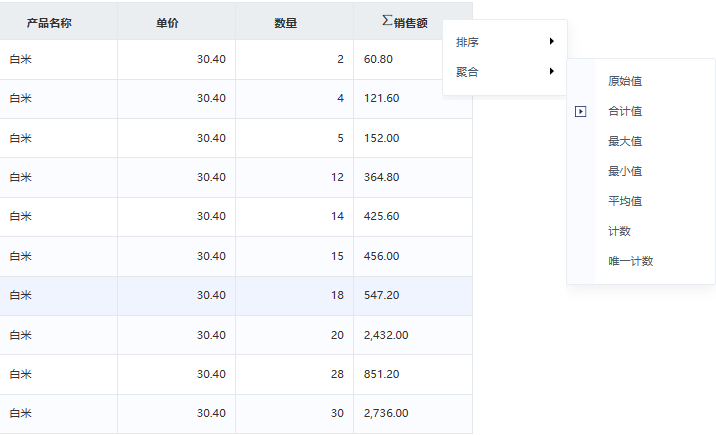Click the quantity cell with value 12

click(x=295, y=178)
